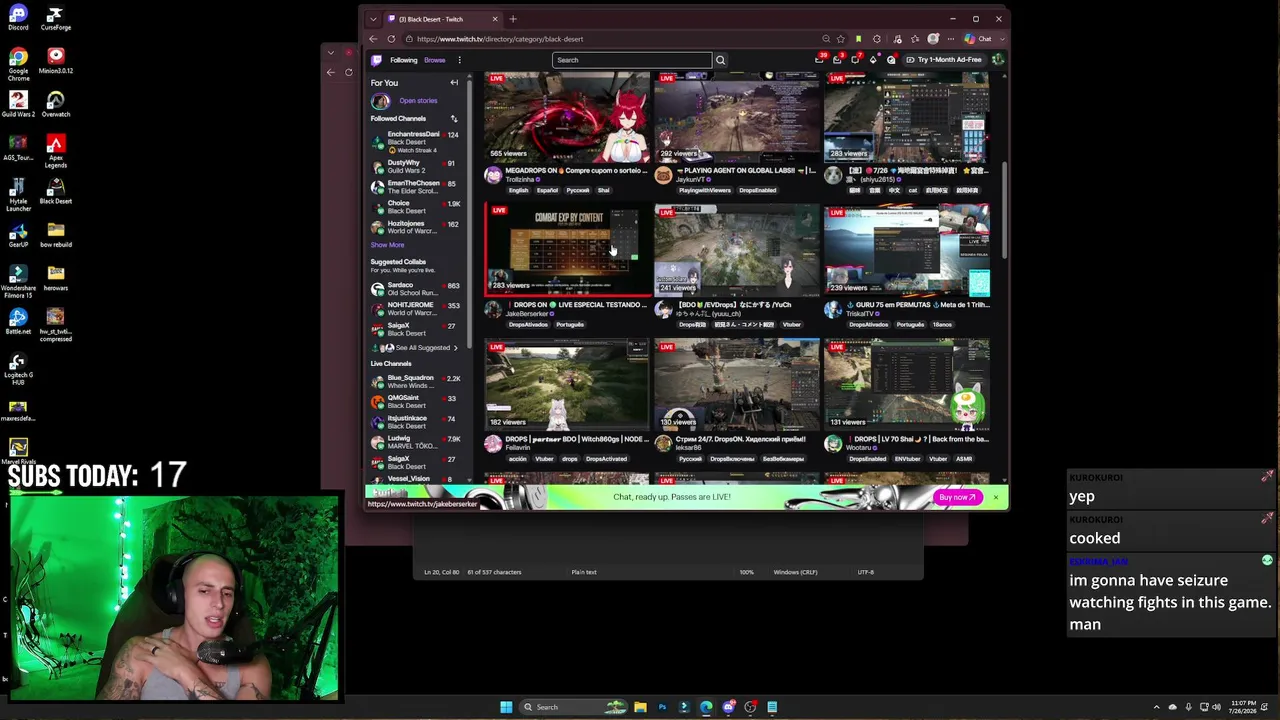
Task: Dismiss the passes banner with X
Action: [x=995, y=497]
